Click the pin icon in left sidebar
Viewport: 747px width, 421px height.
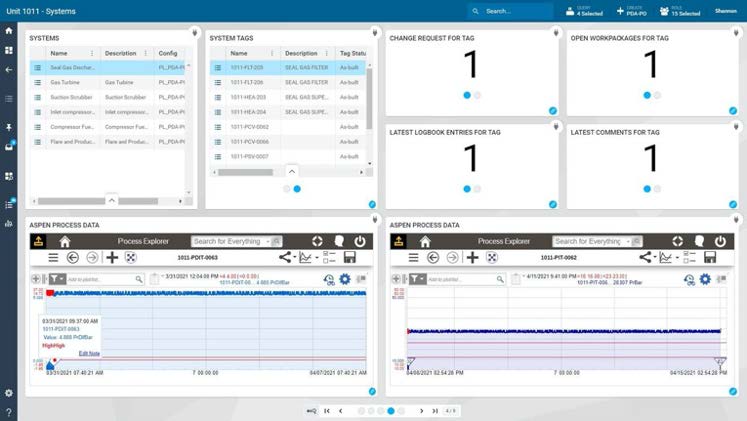pos(9,127)
